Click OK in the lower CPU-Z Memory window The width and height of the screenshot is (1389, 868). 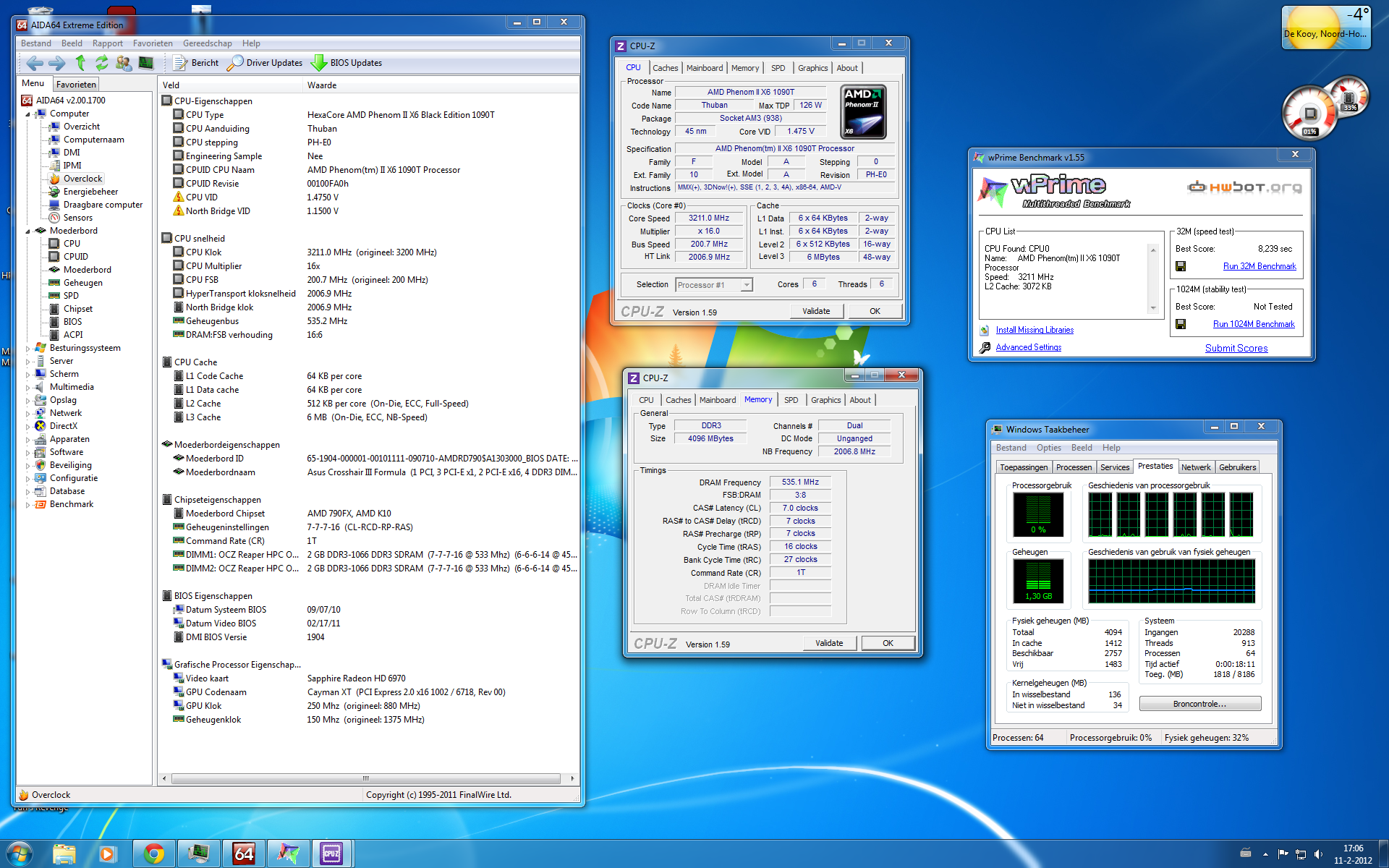click(x=888, y=643)
